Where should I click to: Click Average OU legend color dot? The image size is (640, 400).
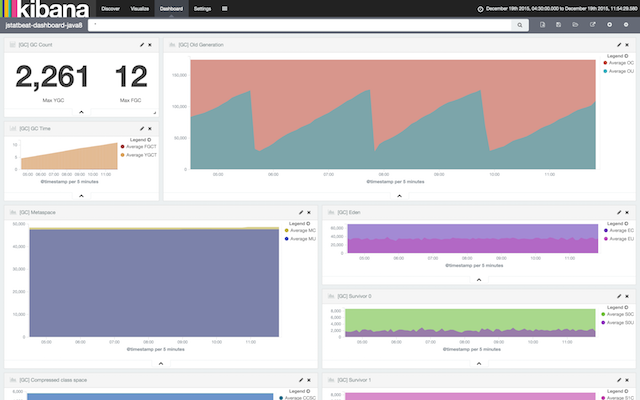(605, 71)
